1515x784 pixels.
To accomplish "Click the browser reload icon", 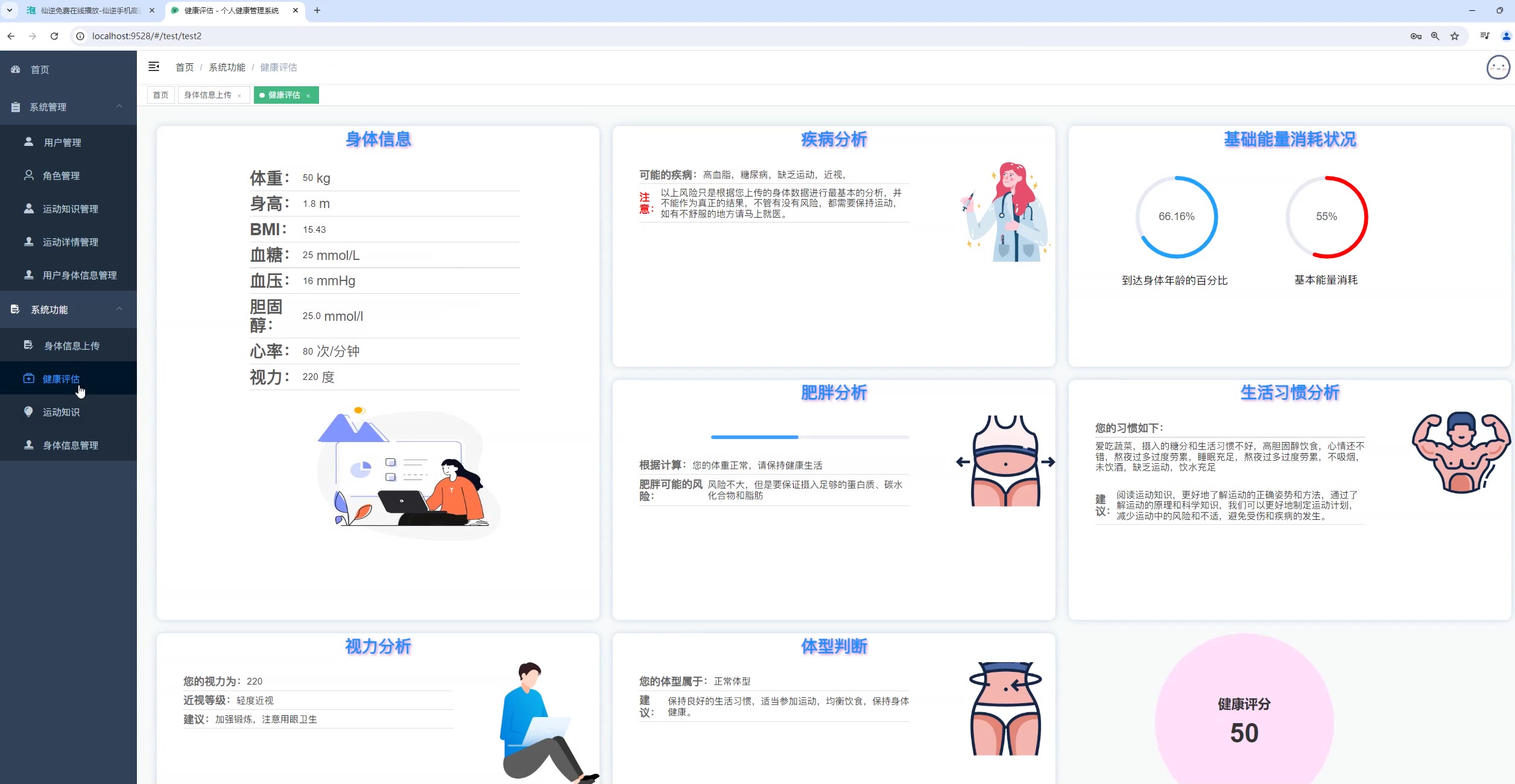I will pyautogui.click(x=54, y=36).
